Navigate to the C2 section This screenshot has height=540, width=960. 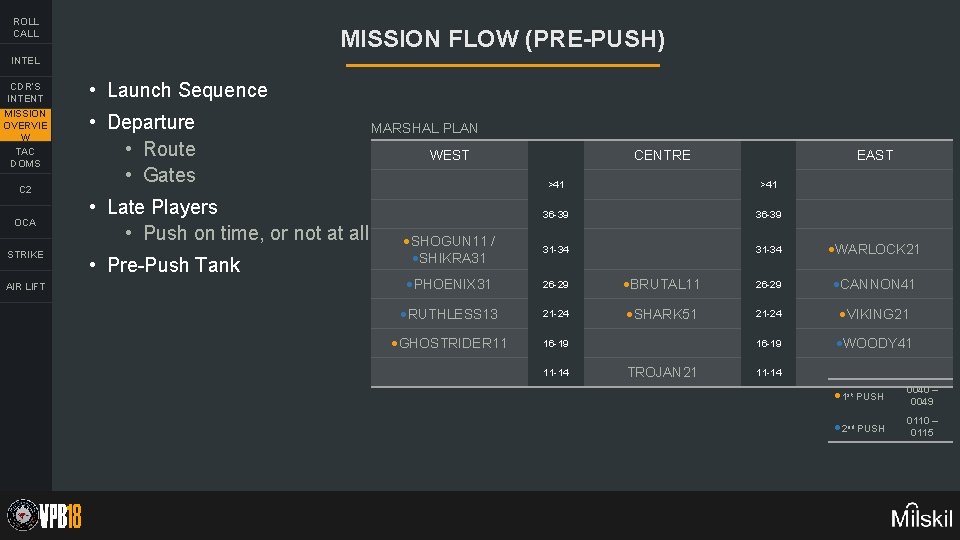pos(26,190)
